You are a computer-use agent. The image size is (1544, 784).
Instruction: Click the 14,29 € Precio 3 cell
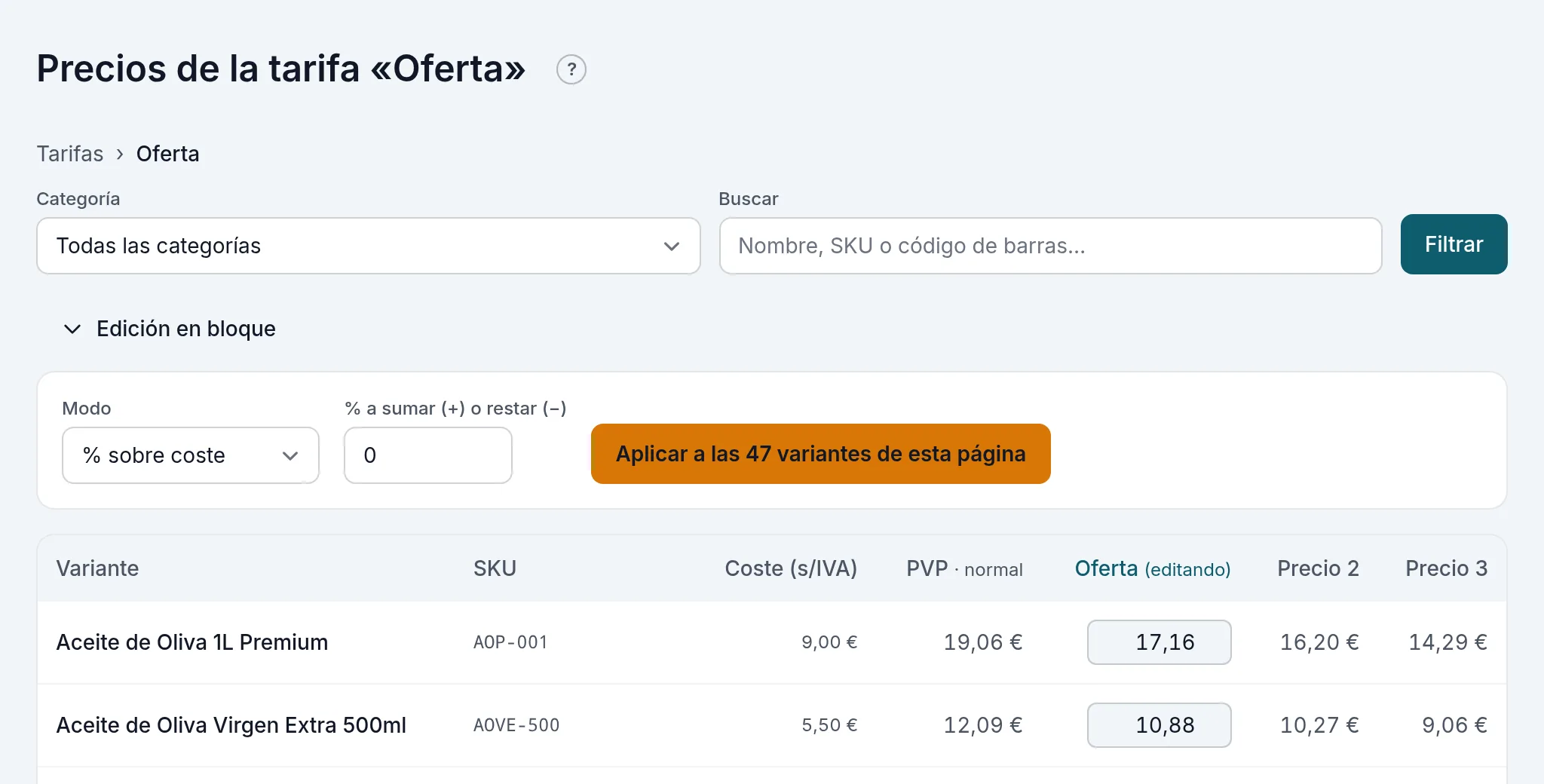click(1447, 642)
